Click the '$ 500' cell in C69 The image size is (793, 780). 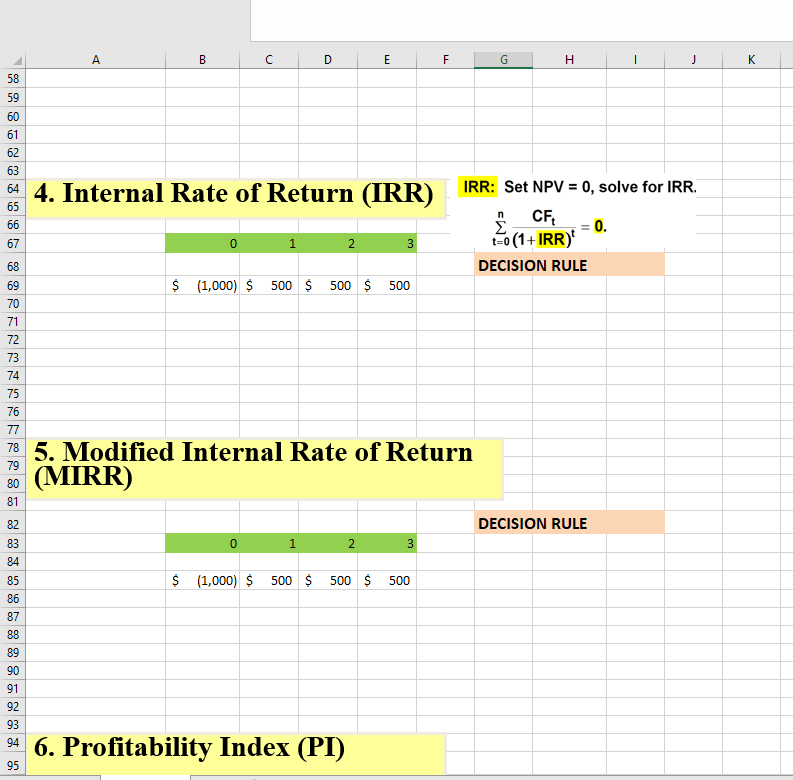[x=269, y=286]
